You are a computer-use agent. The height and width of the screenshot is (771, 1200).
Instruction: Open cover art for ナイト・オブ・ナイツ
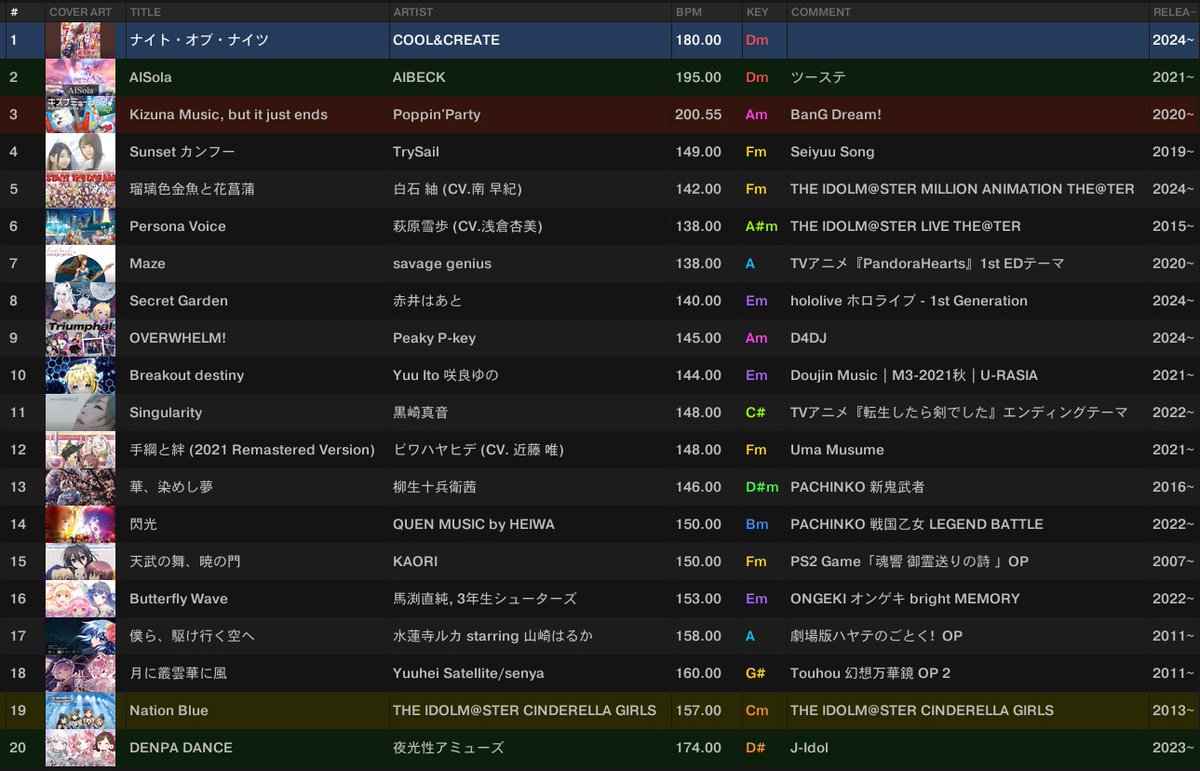tap(81, 40)
